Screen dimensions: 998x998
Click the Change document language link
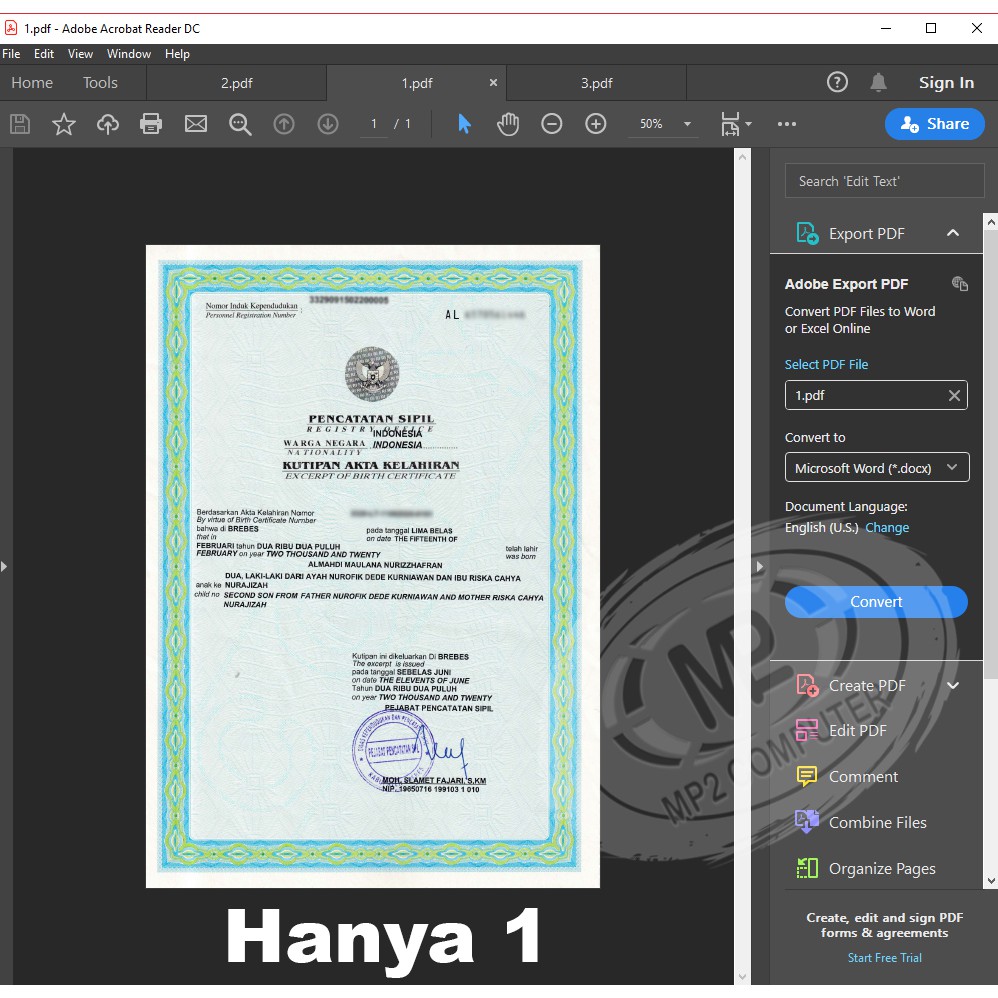[x=887, y=528]
